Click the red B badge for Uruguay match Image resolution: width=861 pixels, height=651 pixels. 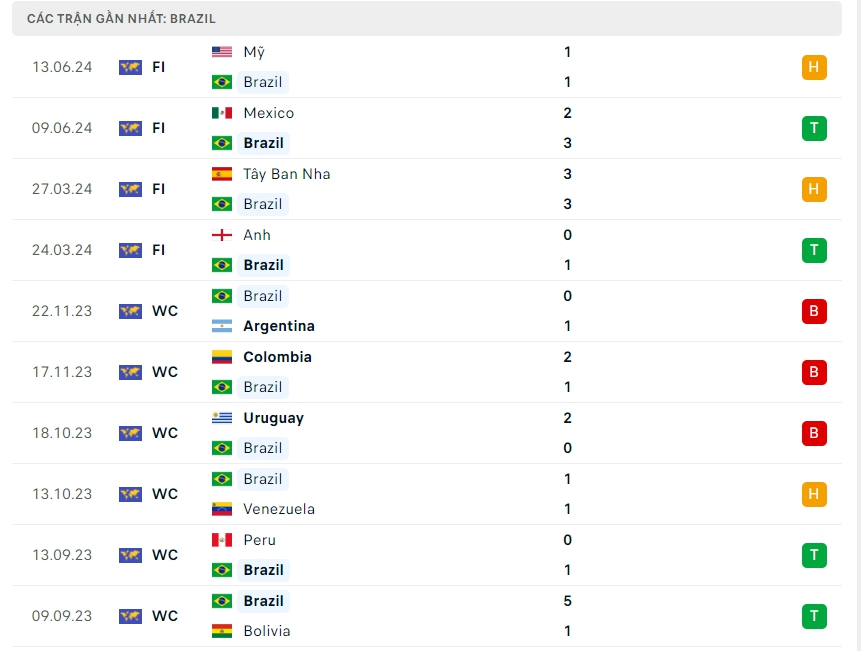tap(814, 433)
